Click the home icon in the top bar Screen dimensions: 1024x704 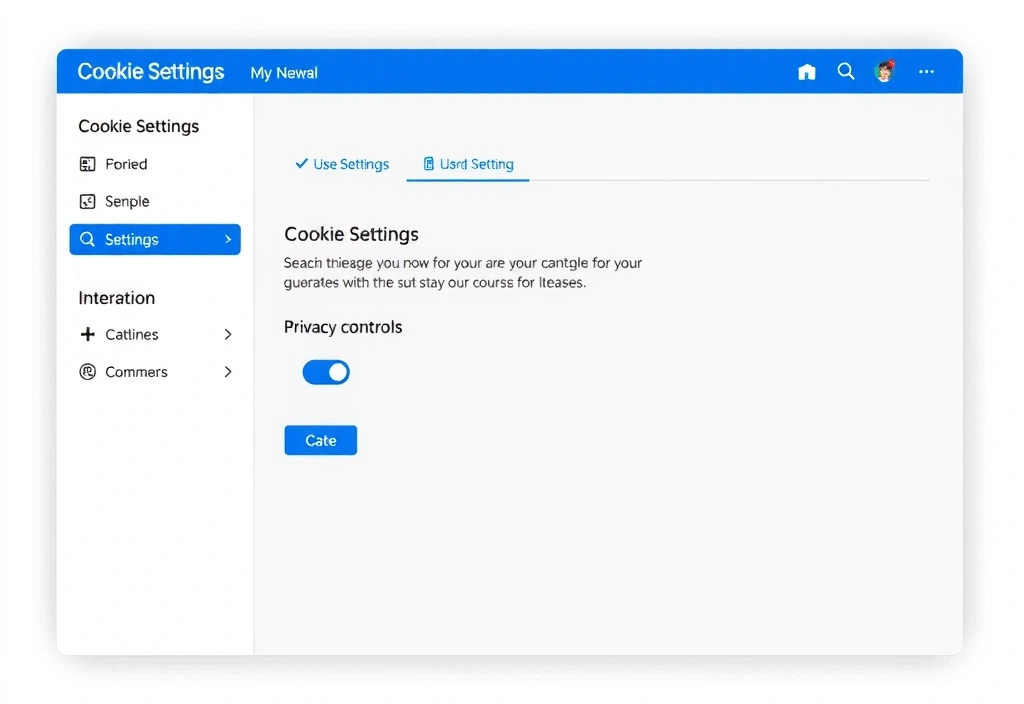pos(806,71)
